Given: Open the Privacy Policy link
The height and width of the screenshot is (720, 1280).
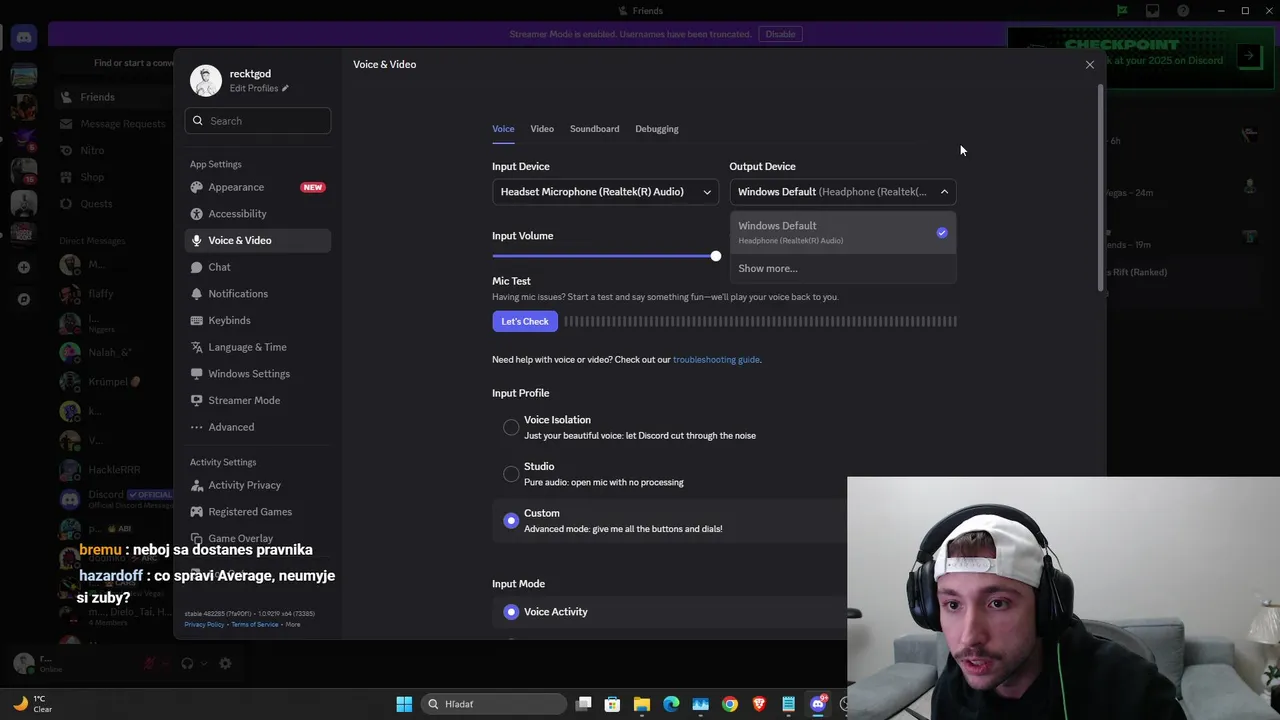Looking at the screenshot, I should coord(204,624).
